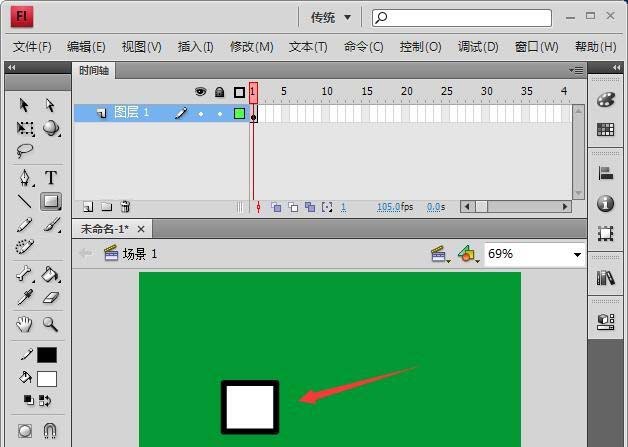Select the Rectangle tool

51,201
